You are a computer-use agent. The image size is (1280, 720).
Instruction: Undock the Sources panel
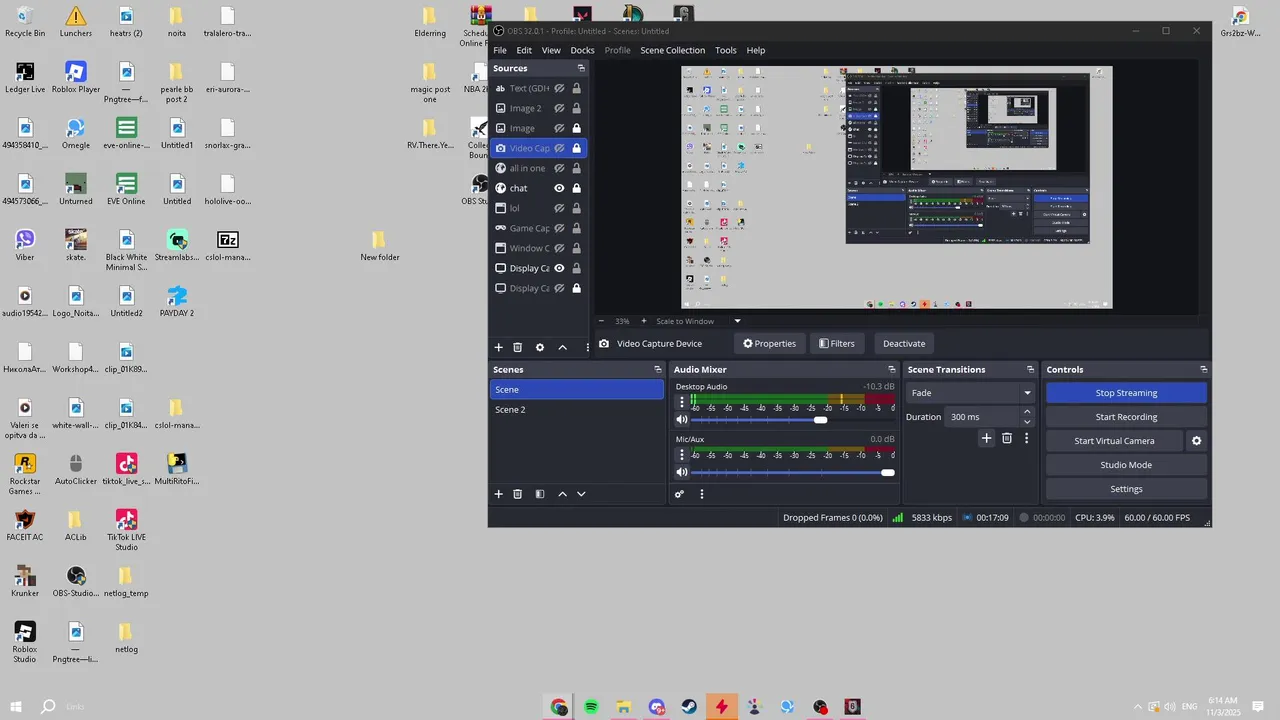click(581, 68)
